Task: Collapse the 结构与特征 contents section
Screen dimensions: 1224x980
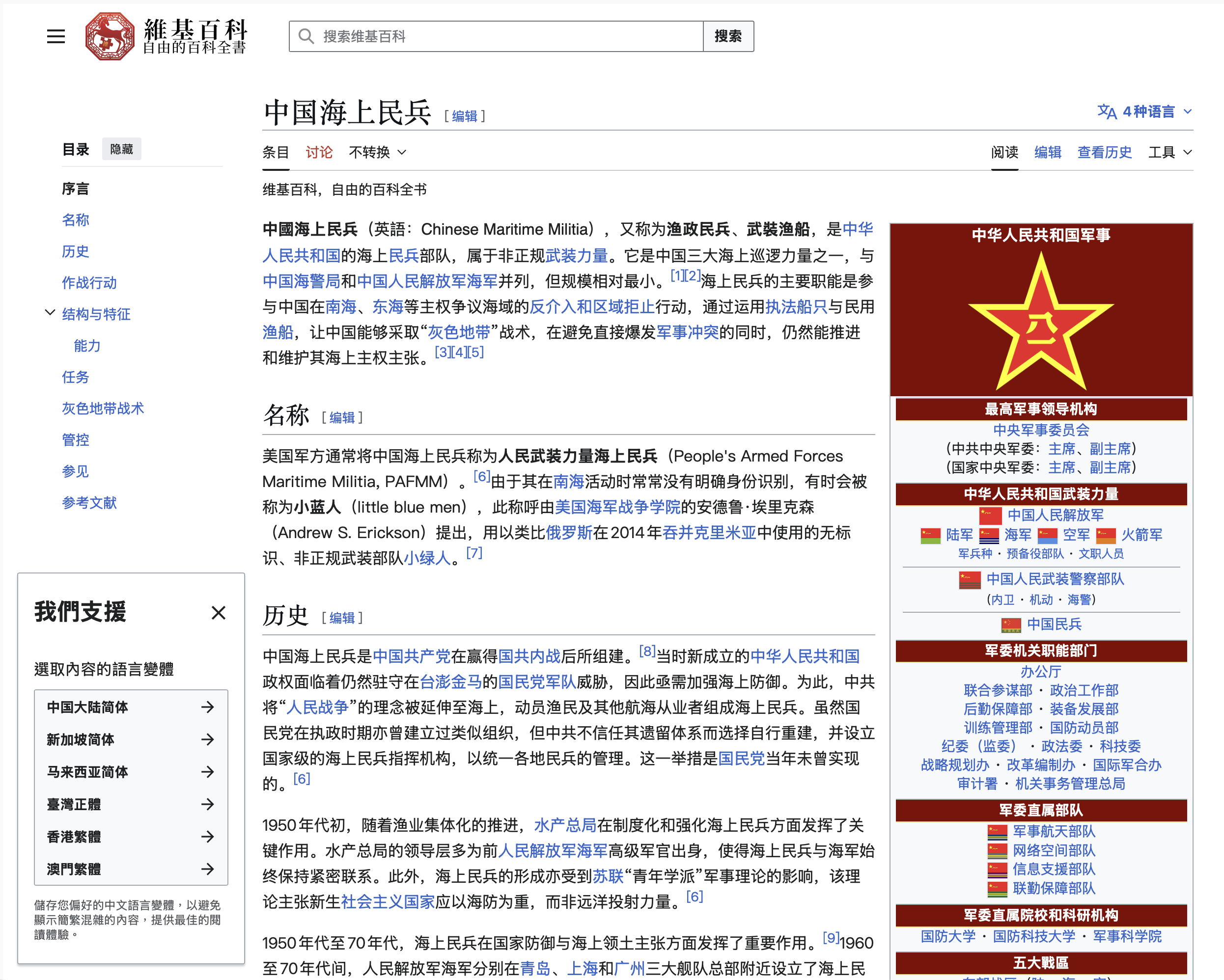Action: pos(50,313)
